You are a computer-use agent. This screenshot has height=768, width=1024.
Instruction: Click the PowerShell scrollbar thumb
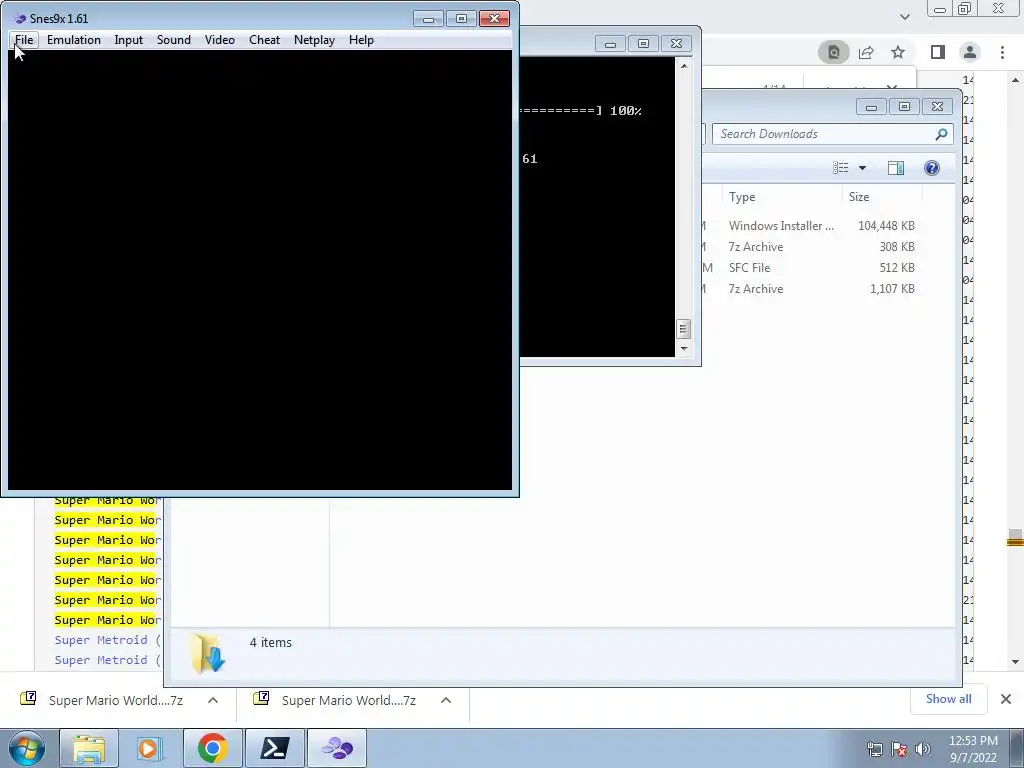[683, 328]
